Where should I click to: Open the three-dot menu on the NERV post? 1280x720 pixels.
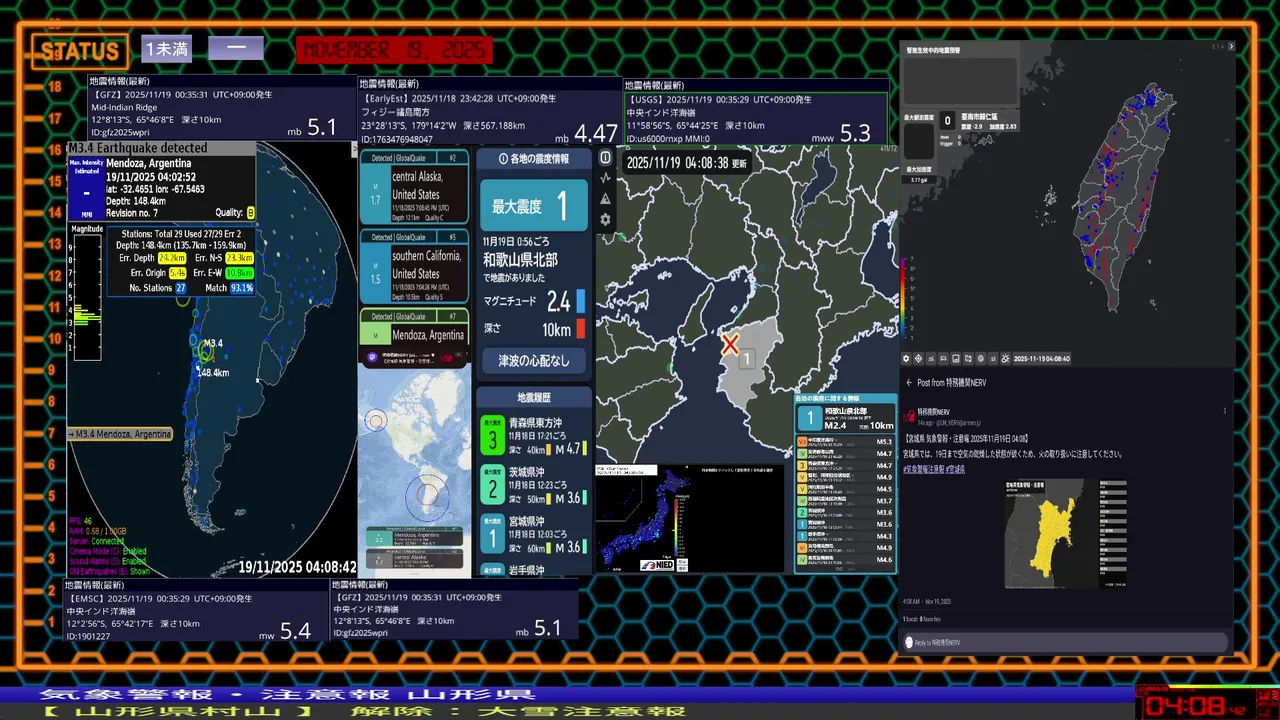pyautogui.click(x=1226, y=411)
